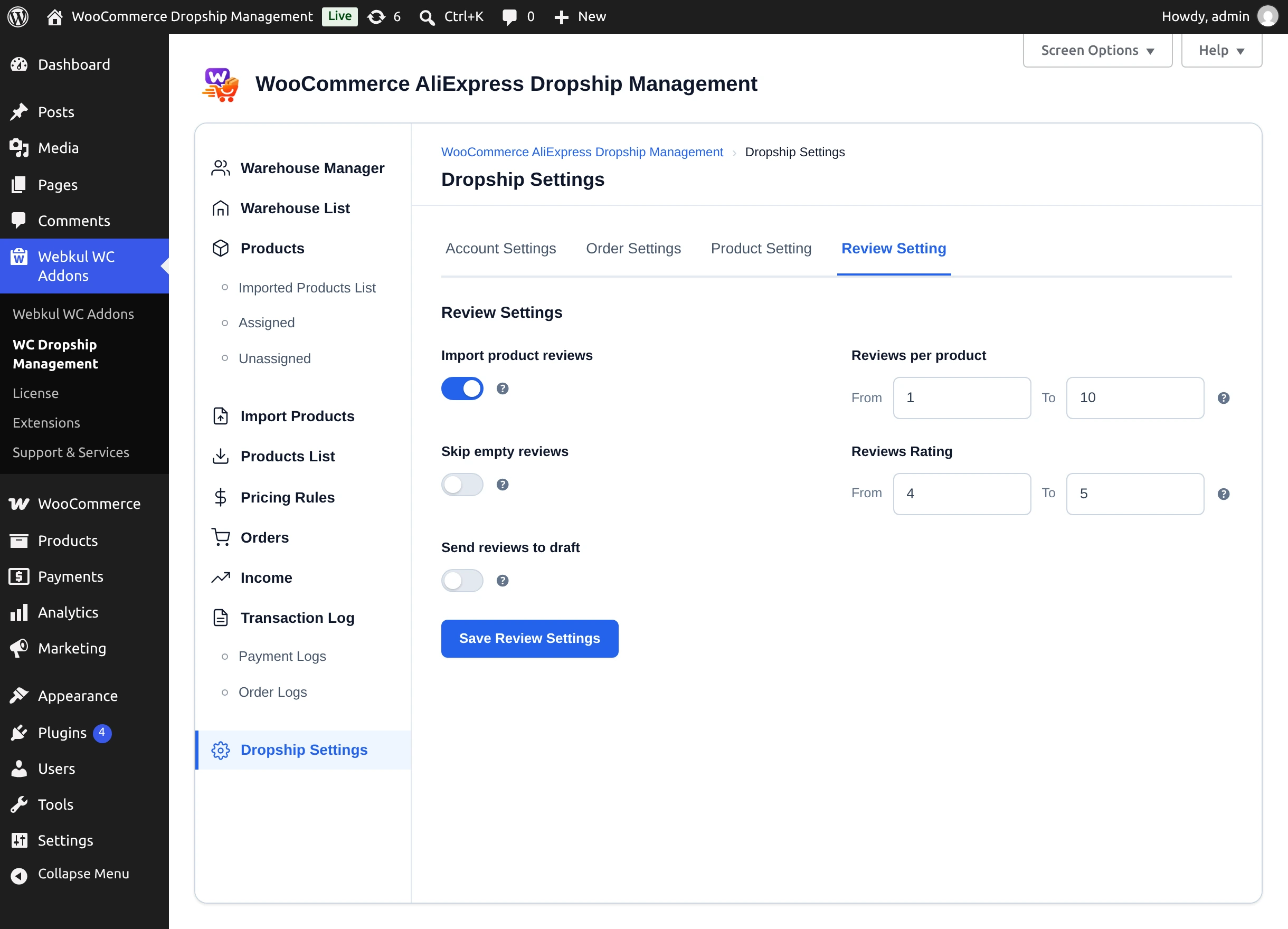Open the Order Logs submenu

click(x=272, y=692)
